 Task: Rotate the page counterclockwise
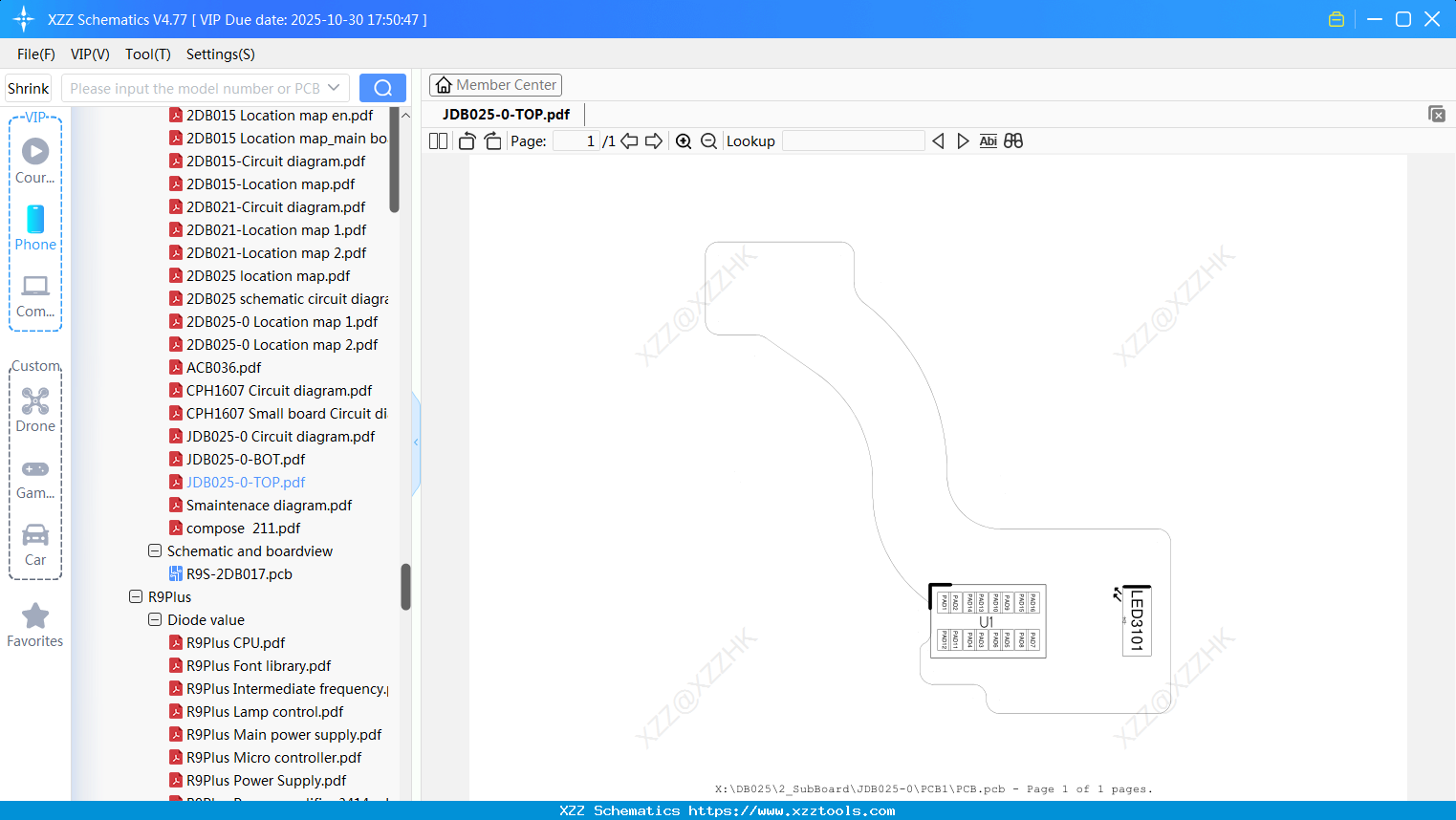pos(467,141)
